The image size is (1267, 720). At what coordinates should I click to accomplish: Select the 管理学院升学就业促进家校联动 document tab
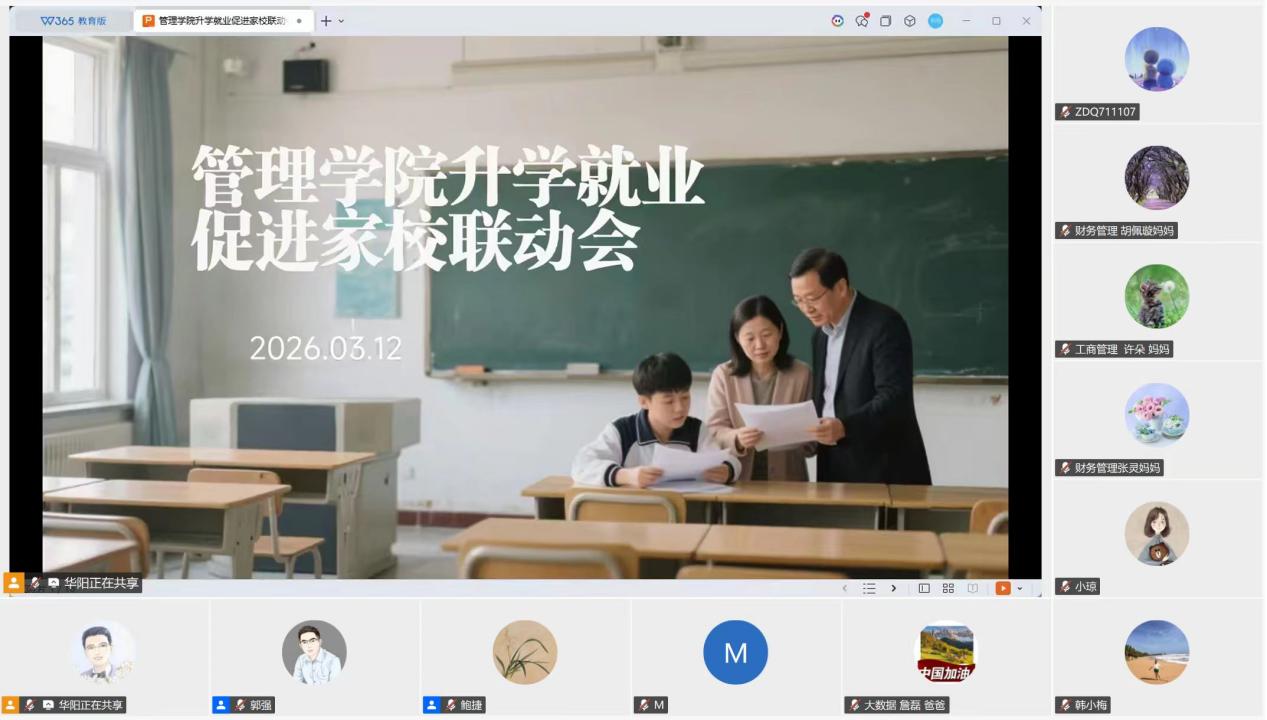[220, 21]
